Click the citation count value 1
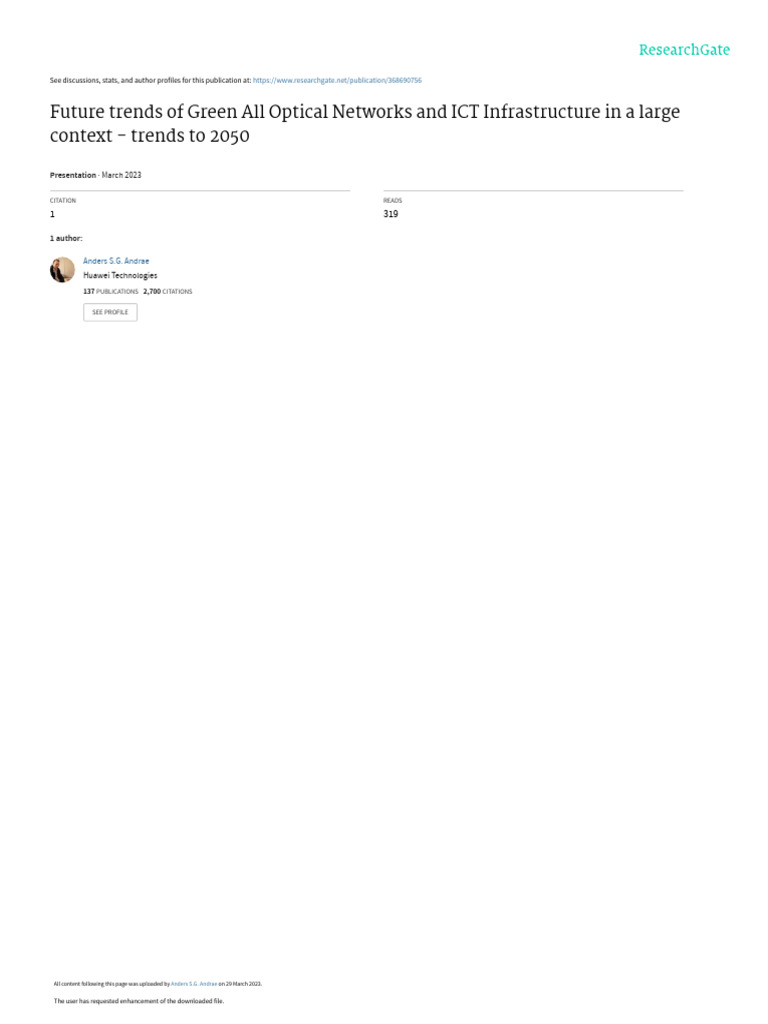Screen dimensions: 768x1024 [52, 214]
